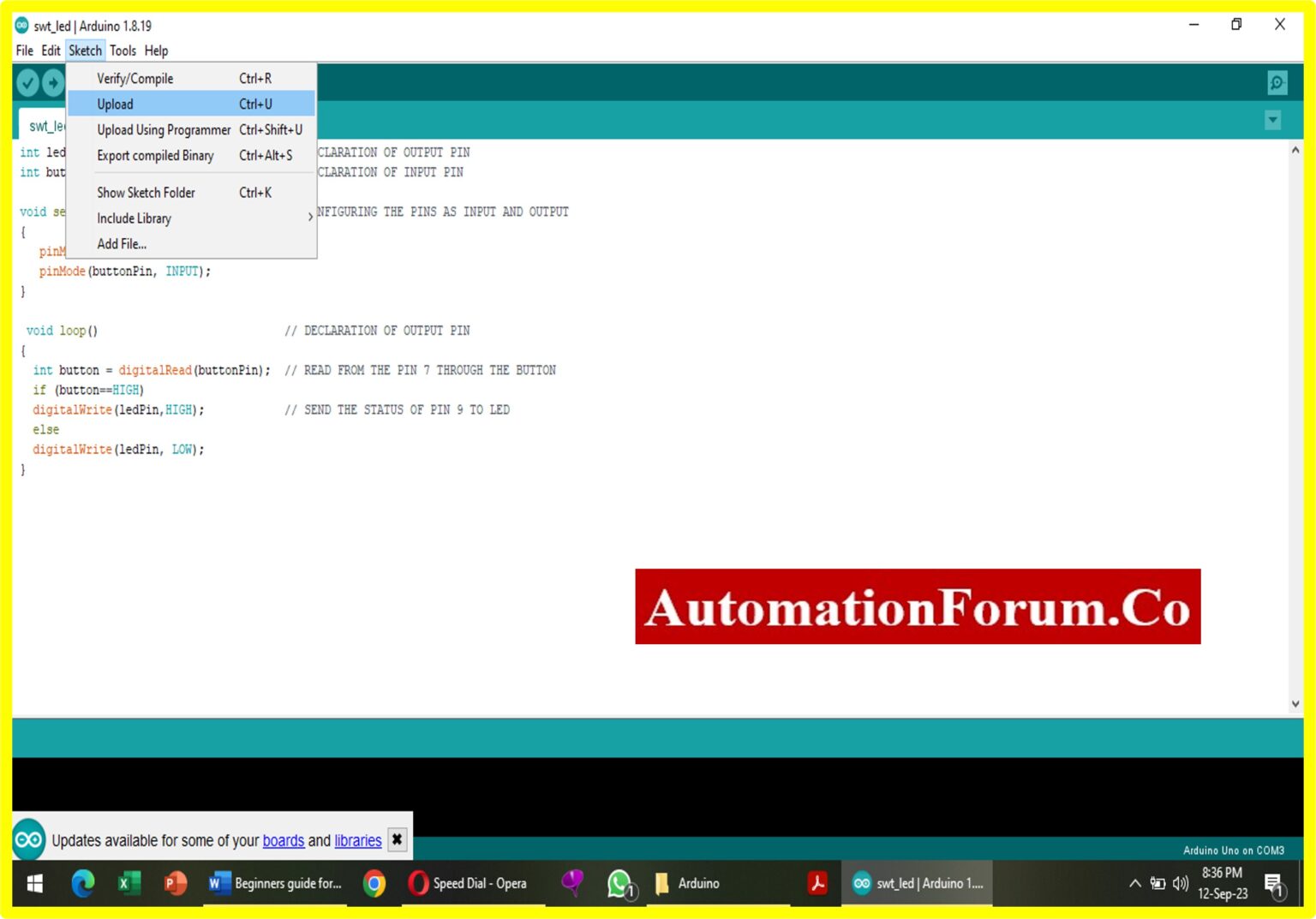Open the Tools menu
Viewport: 1316px width, 919px height.
coord(123,51)
